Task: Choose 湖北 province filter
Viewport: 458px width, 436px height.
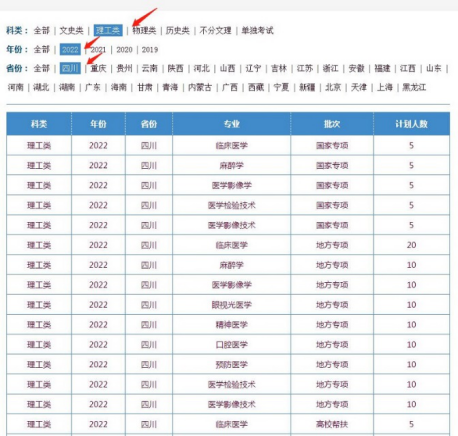Action: coord(41,88)
